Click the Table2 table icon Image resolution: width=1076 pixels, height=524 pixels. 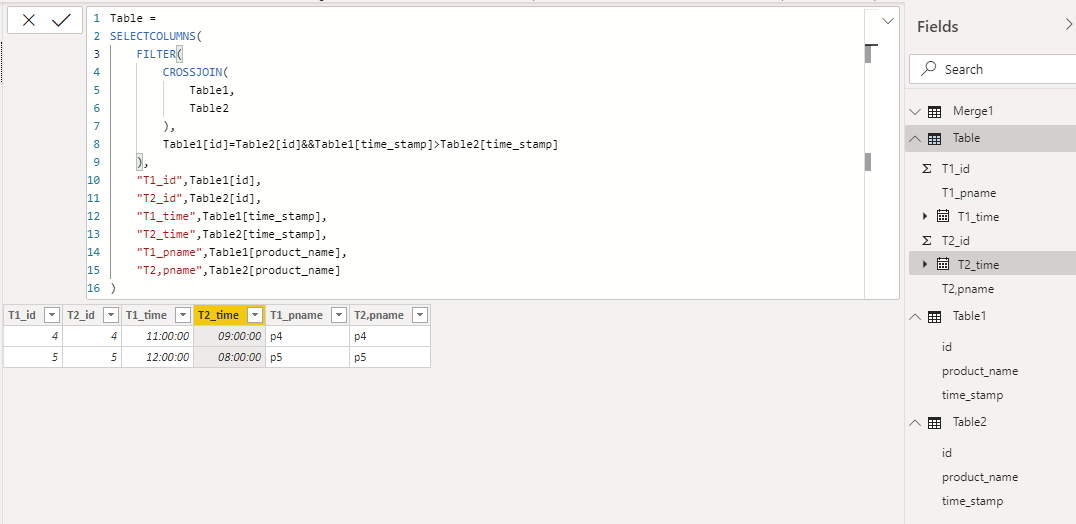[934, 422]
